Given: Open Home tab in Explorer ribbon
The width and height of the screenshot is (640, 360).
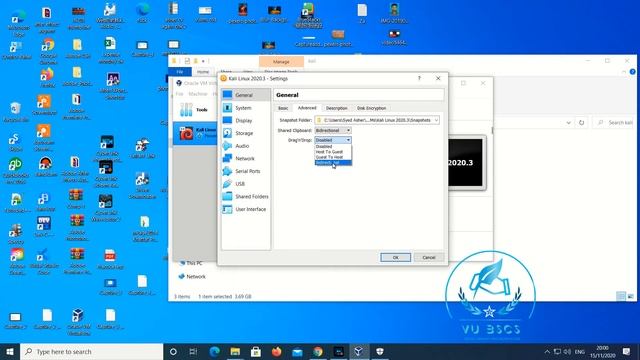Looking at the screenshot, I should click(203, 72).
